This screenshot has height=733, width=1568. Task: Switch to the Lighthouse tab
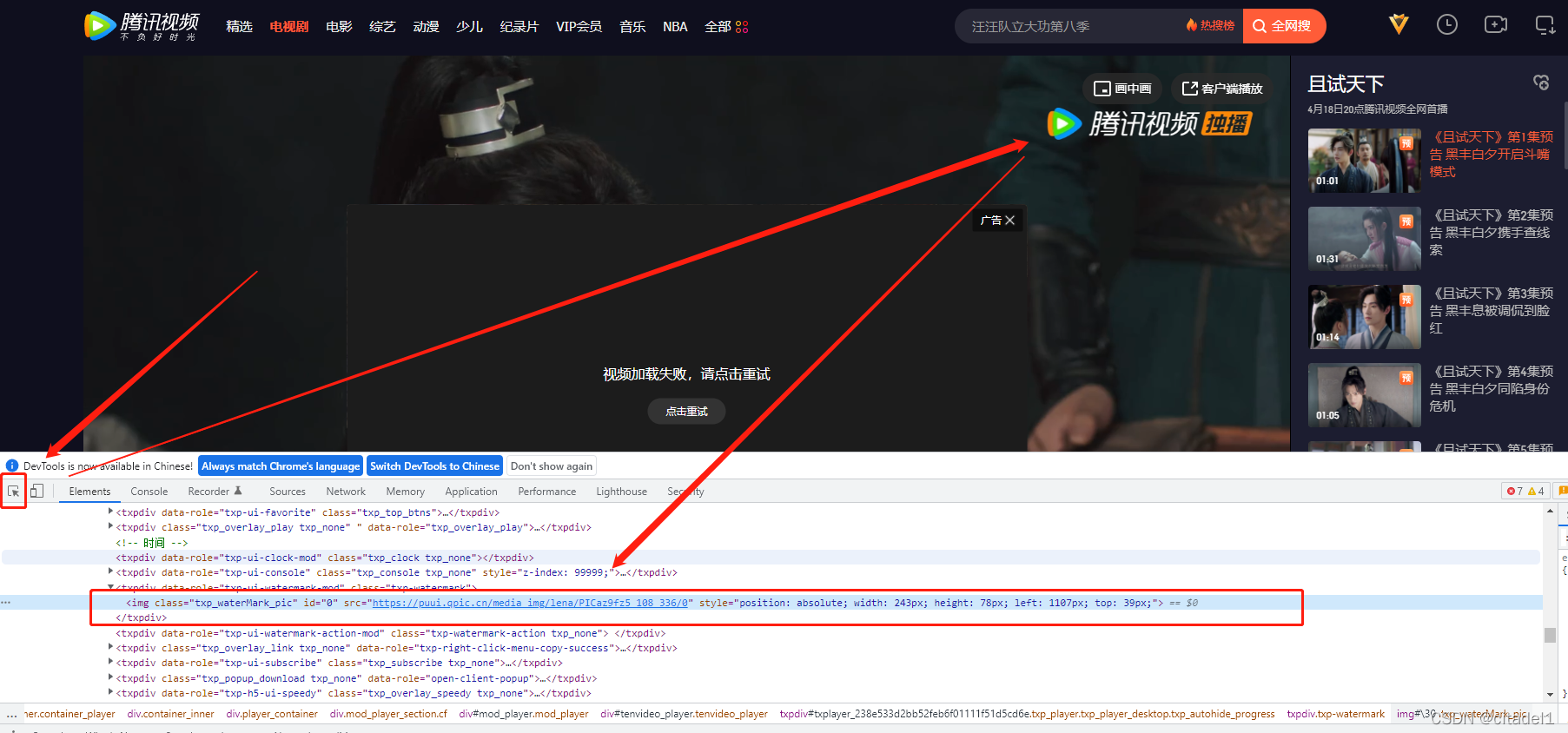coord(622,492)
